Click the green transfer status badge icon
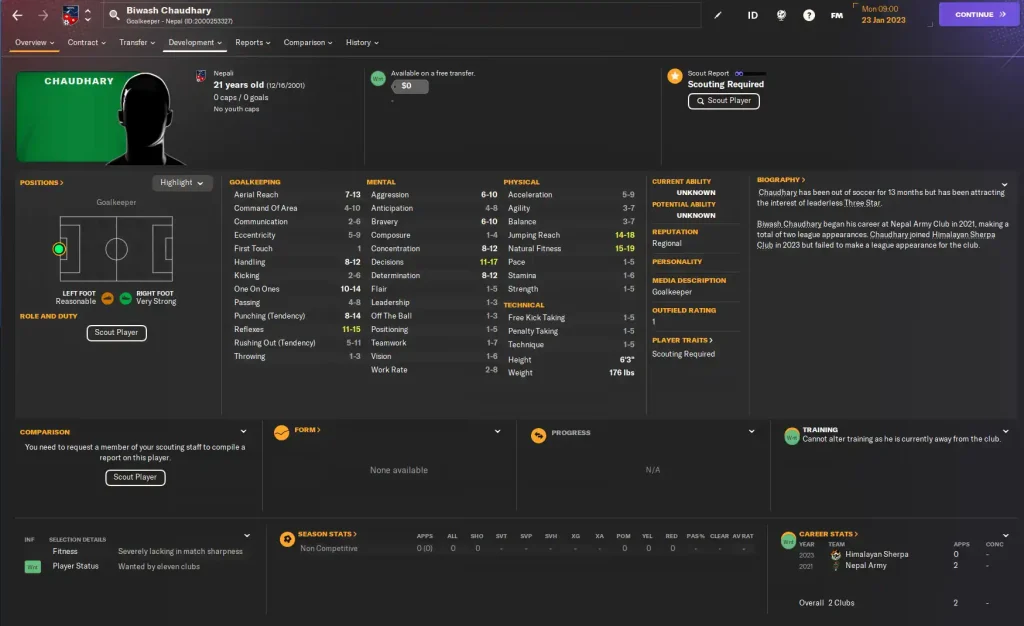 [x=378, y=78]
